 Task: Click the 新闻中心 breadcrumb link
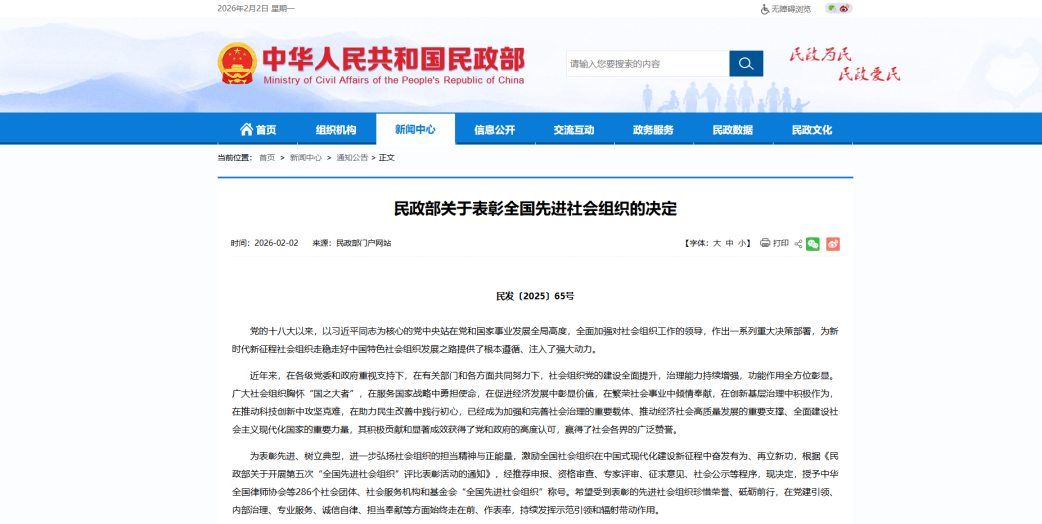(x=305, y=158)
